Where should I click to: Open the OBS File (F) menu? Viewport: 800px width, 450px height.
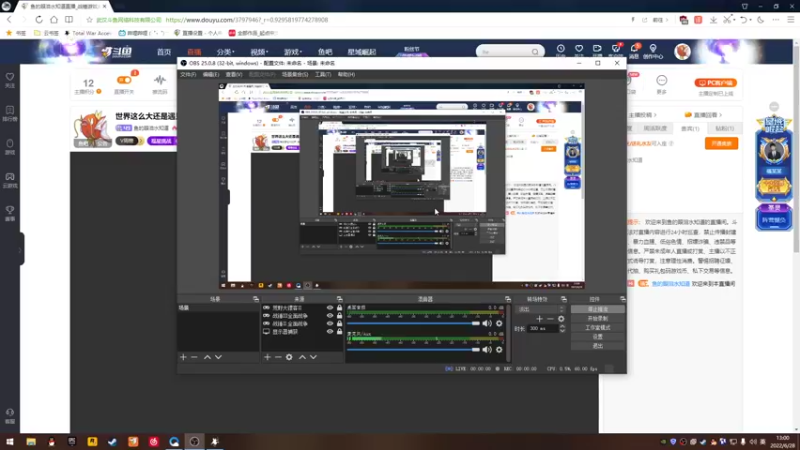coord(188,74)
